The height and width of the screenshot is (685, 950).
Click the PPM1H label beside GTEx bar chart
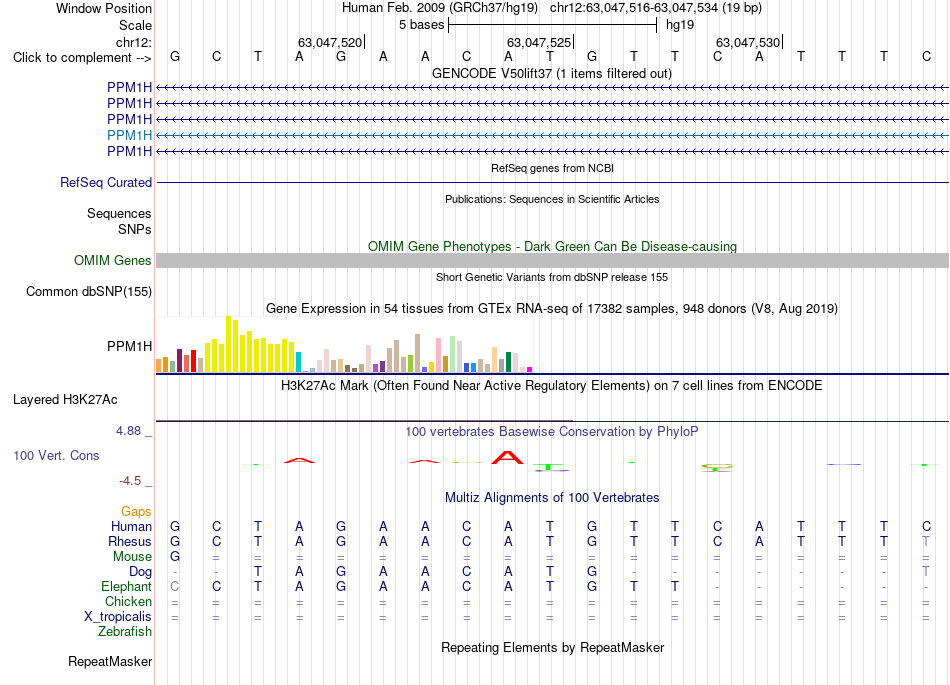[129, 346]
